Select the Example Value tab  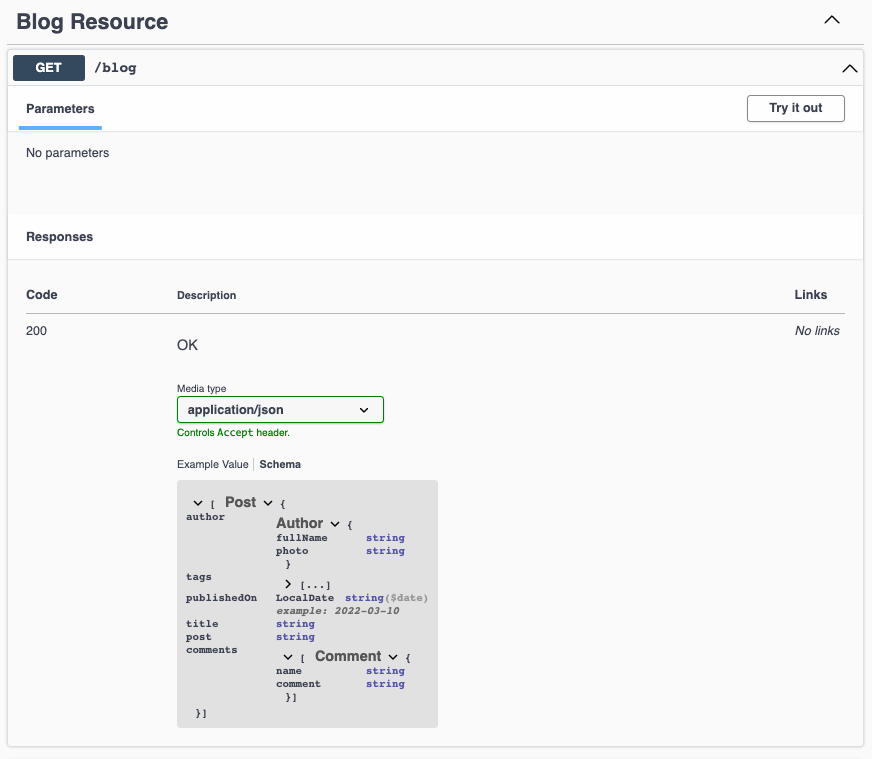(x=212, y=464)
